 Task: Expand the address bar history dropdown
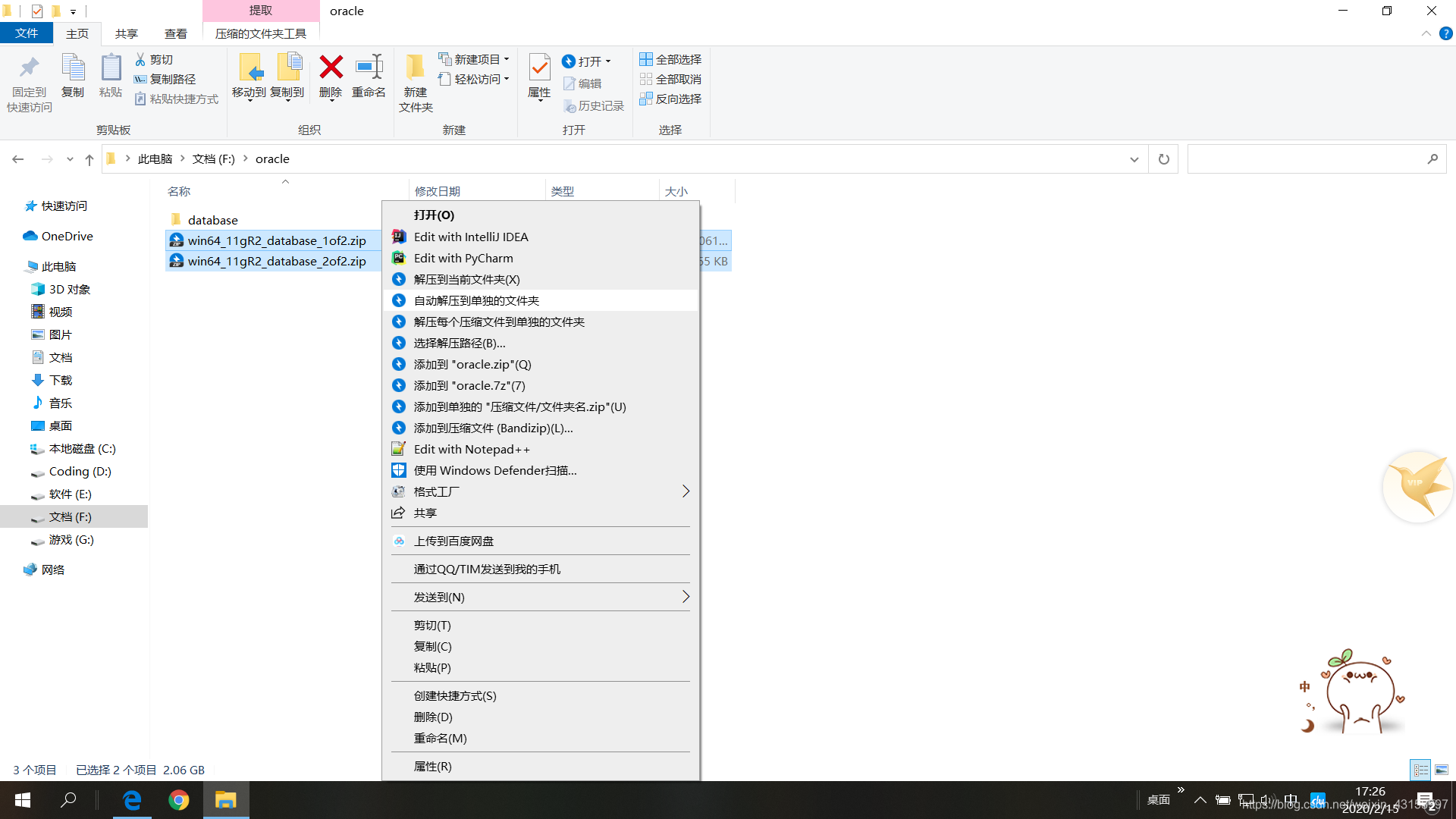pyautogui.click(x=1134, y=159)
